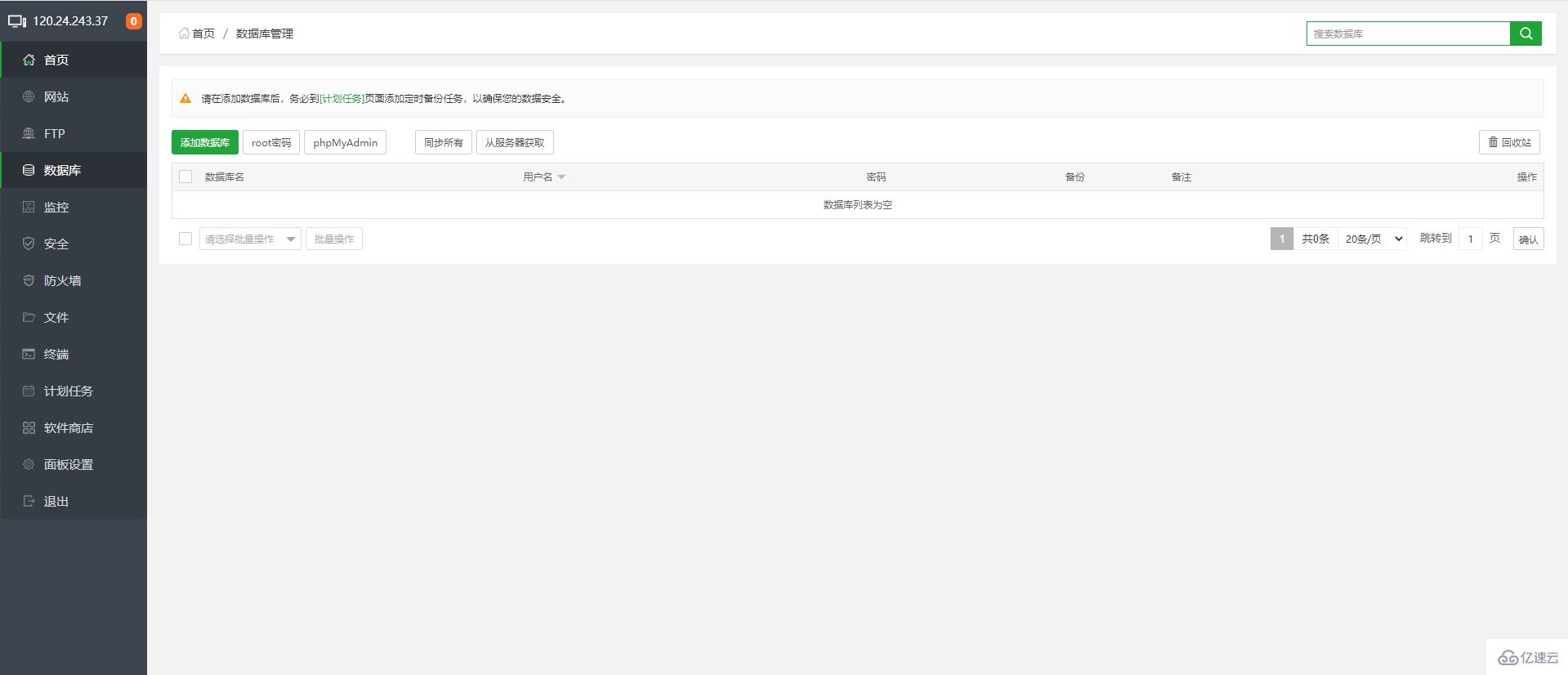Screen dimensions: 1568x675
Task: Click the grid icon beside 软件商店
Action: coord(29,427)
